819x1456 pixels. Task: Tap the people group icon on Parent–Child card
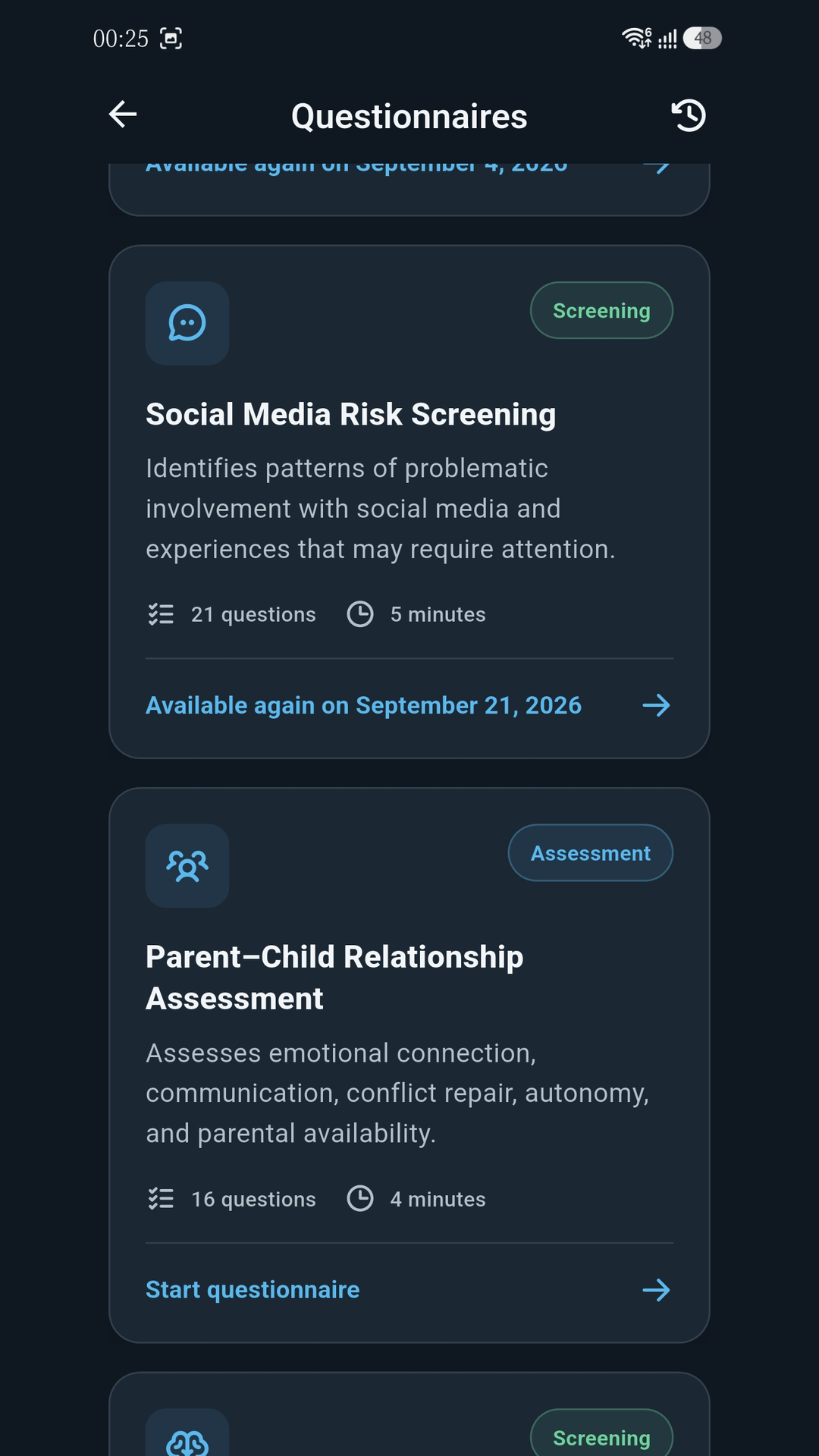187,865
